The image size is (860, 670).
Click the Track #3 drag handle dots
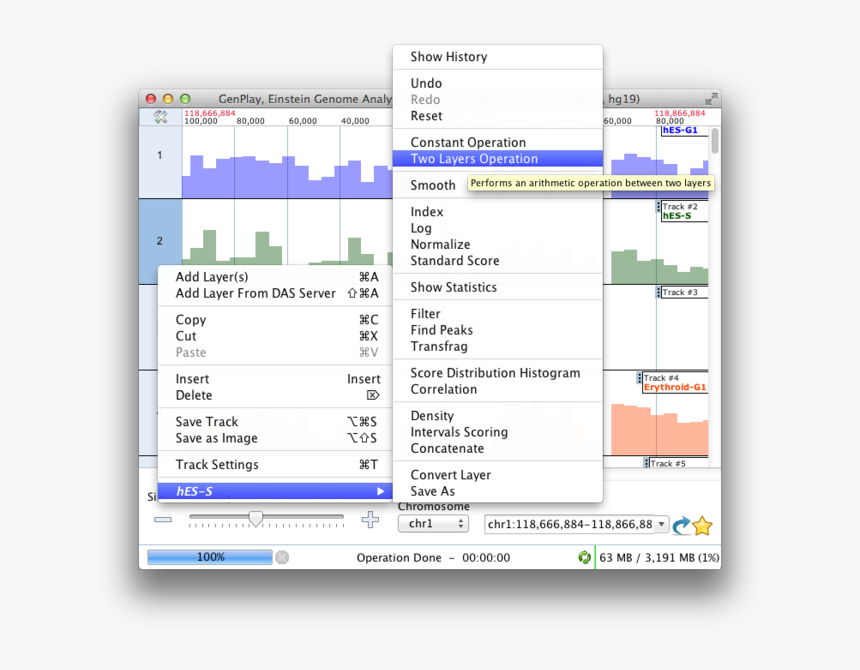[x=658, y=292]
